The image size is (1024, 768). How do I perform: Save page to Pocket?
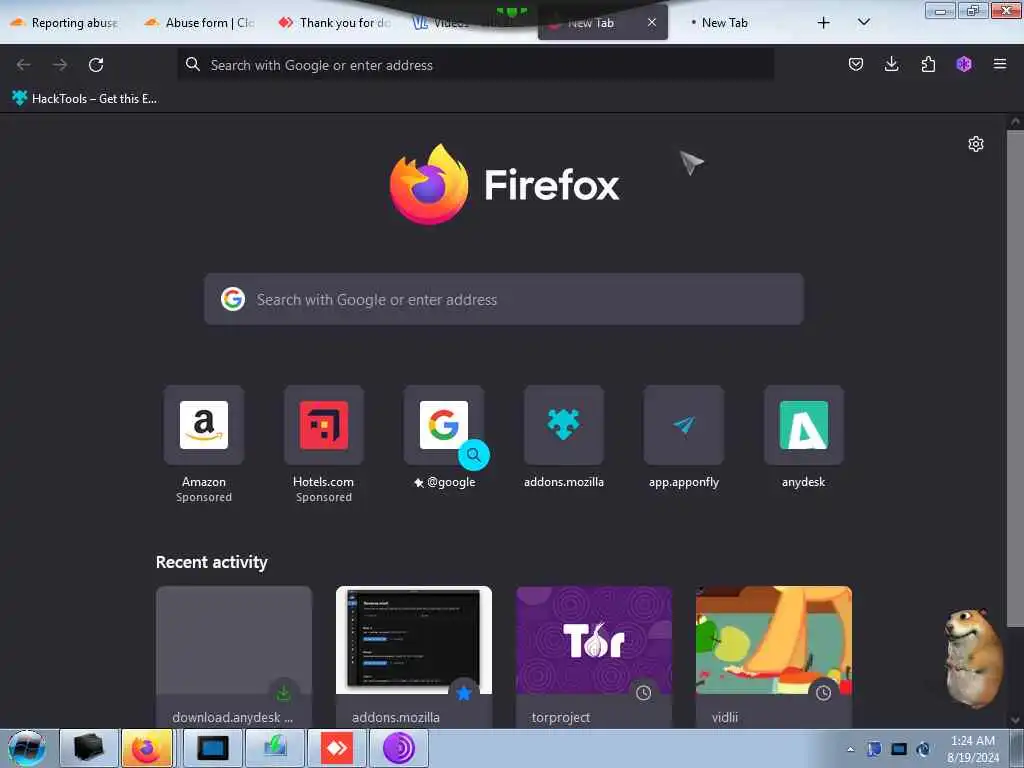click(x=856, y=64)
